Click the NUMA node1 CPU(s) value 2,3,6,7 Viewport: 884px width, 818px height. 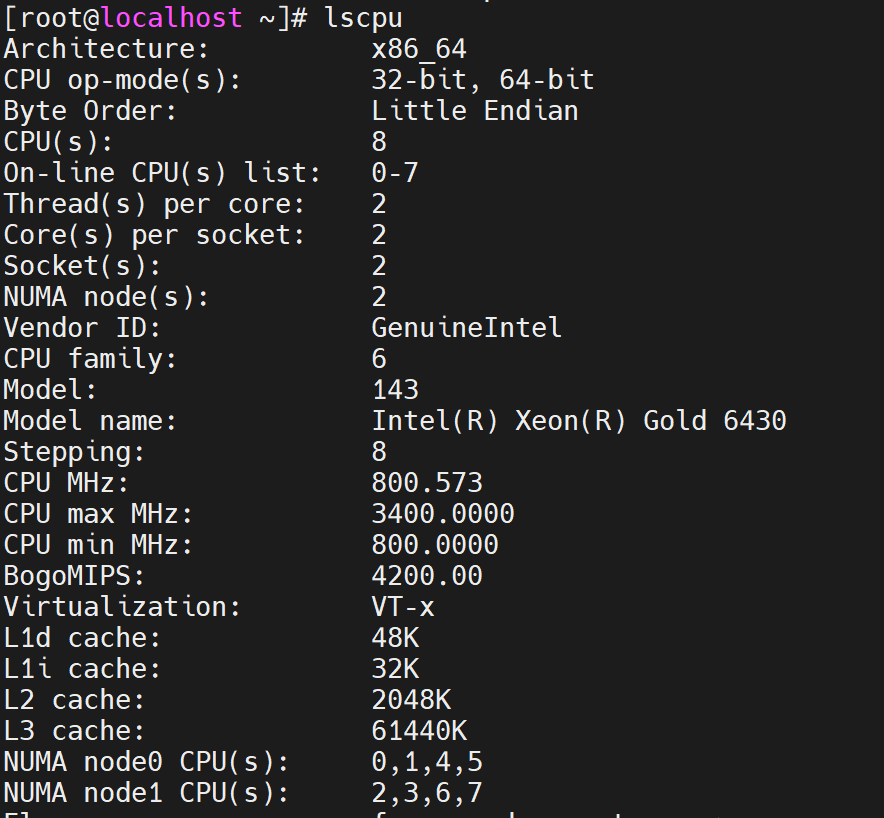(x=427, y=793)
